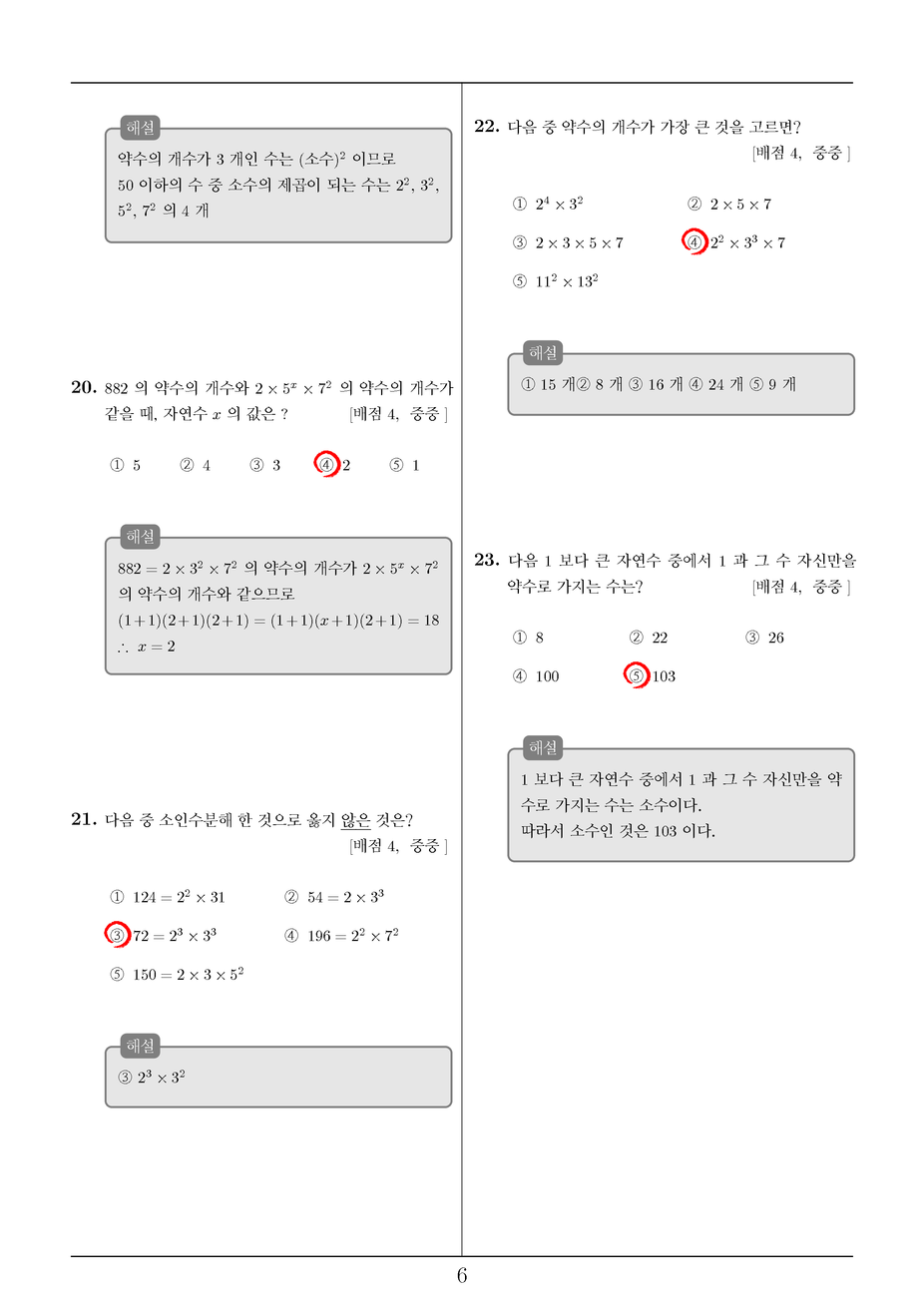Screen dimensions: 924x1307
Task: Click the 해설 label above question 20 solution
Action: [x=141, y=537]
